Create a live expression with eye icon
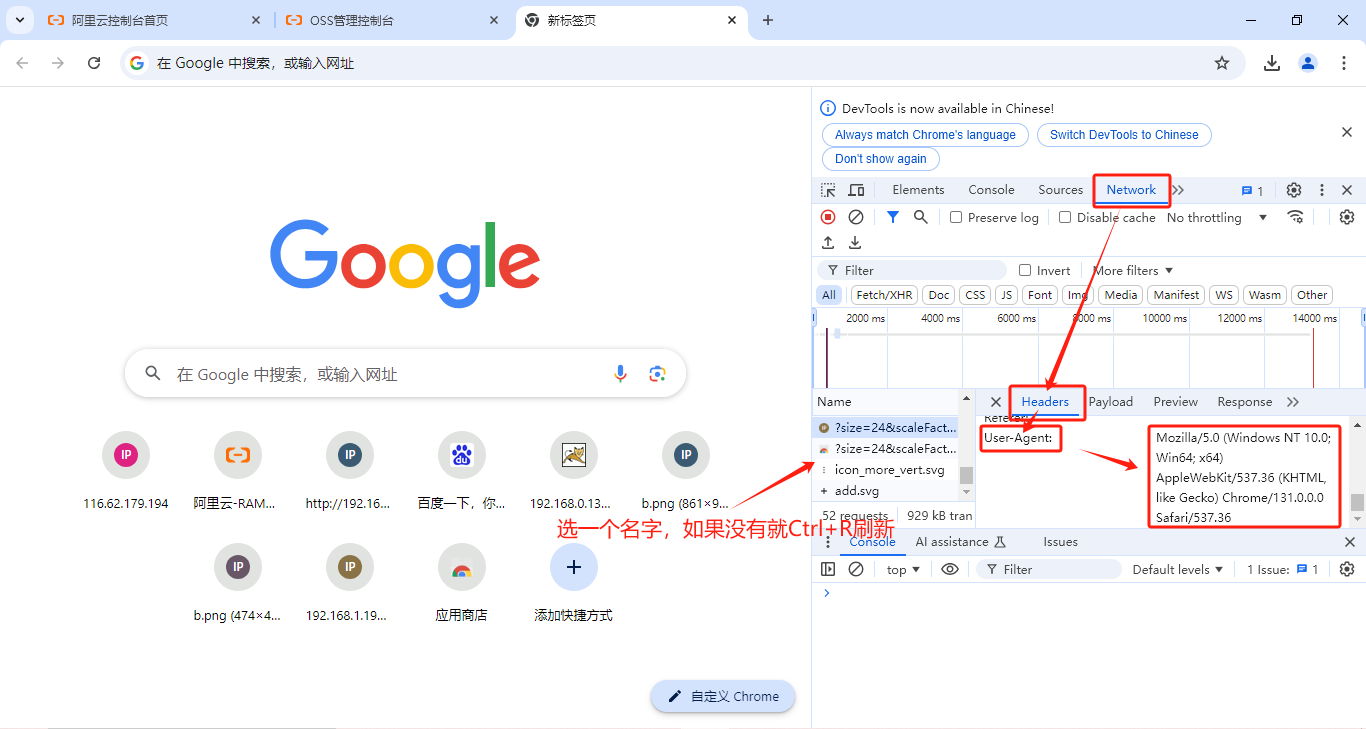The height and width of the screenshot is (729, 1366). (x=950, y=569)
